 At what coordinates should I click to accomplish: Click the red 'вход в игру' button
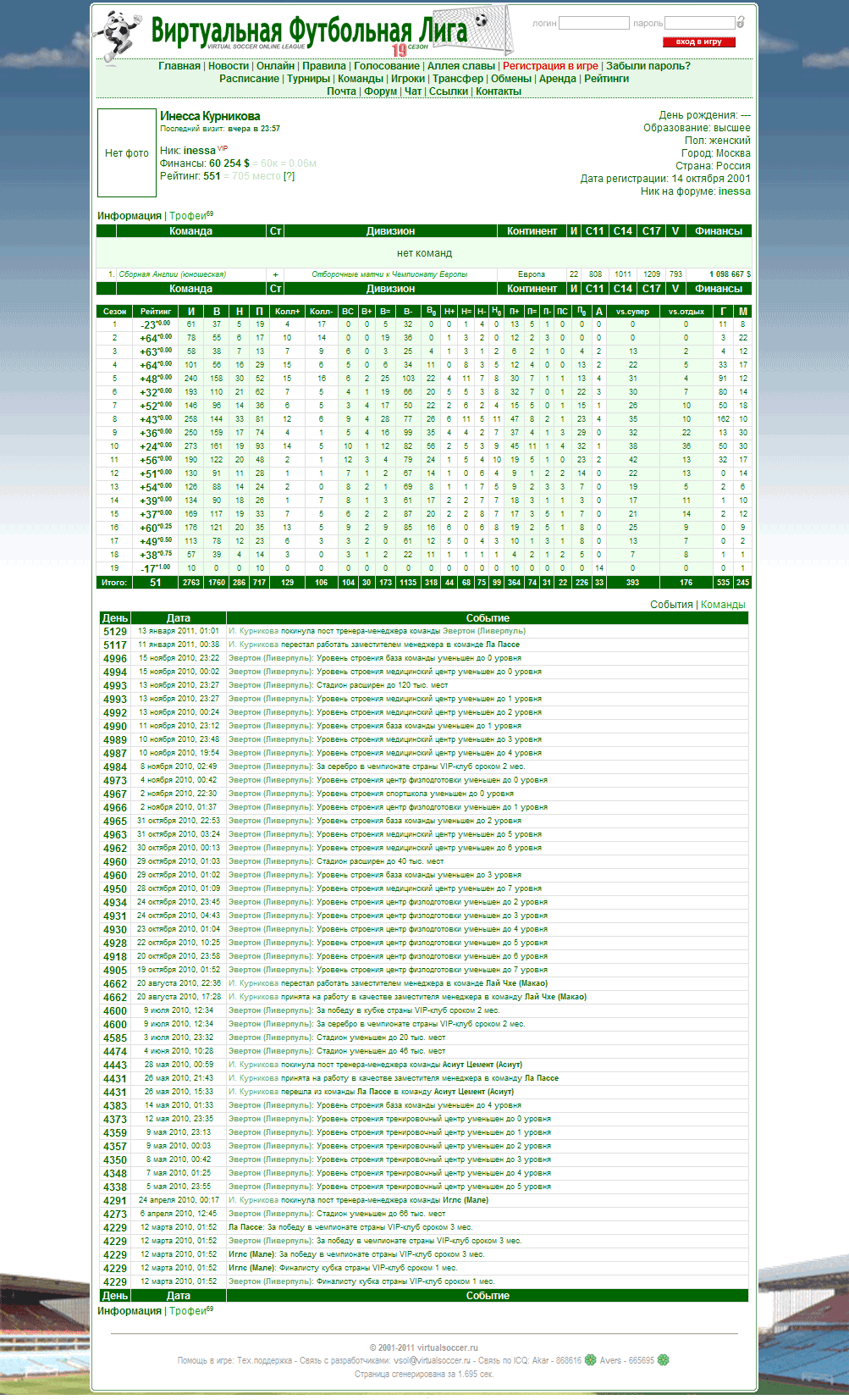[699, 42]
